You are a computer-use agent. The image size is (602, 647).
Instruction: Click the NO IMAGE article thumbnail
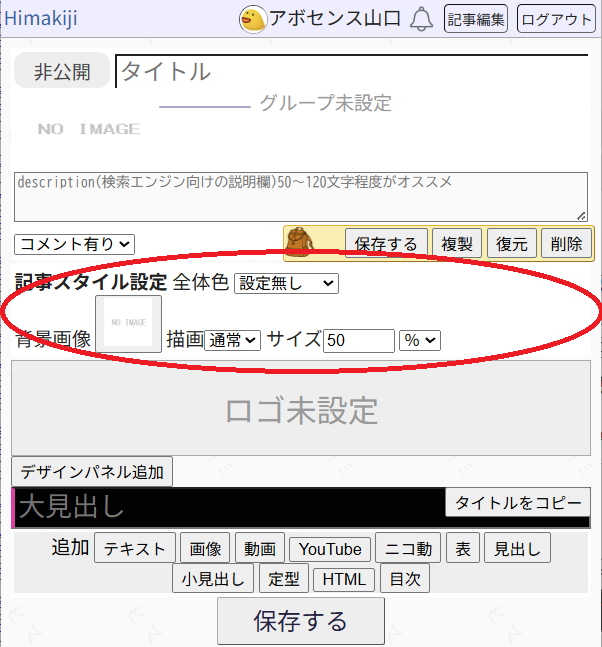click(89, 129)
